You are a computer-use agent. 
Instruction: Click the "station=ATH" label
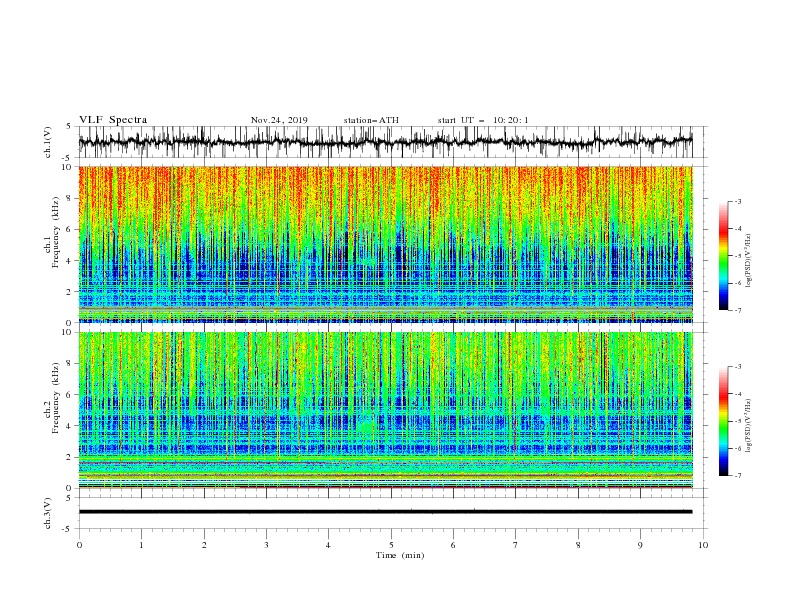[371, 120]
